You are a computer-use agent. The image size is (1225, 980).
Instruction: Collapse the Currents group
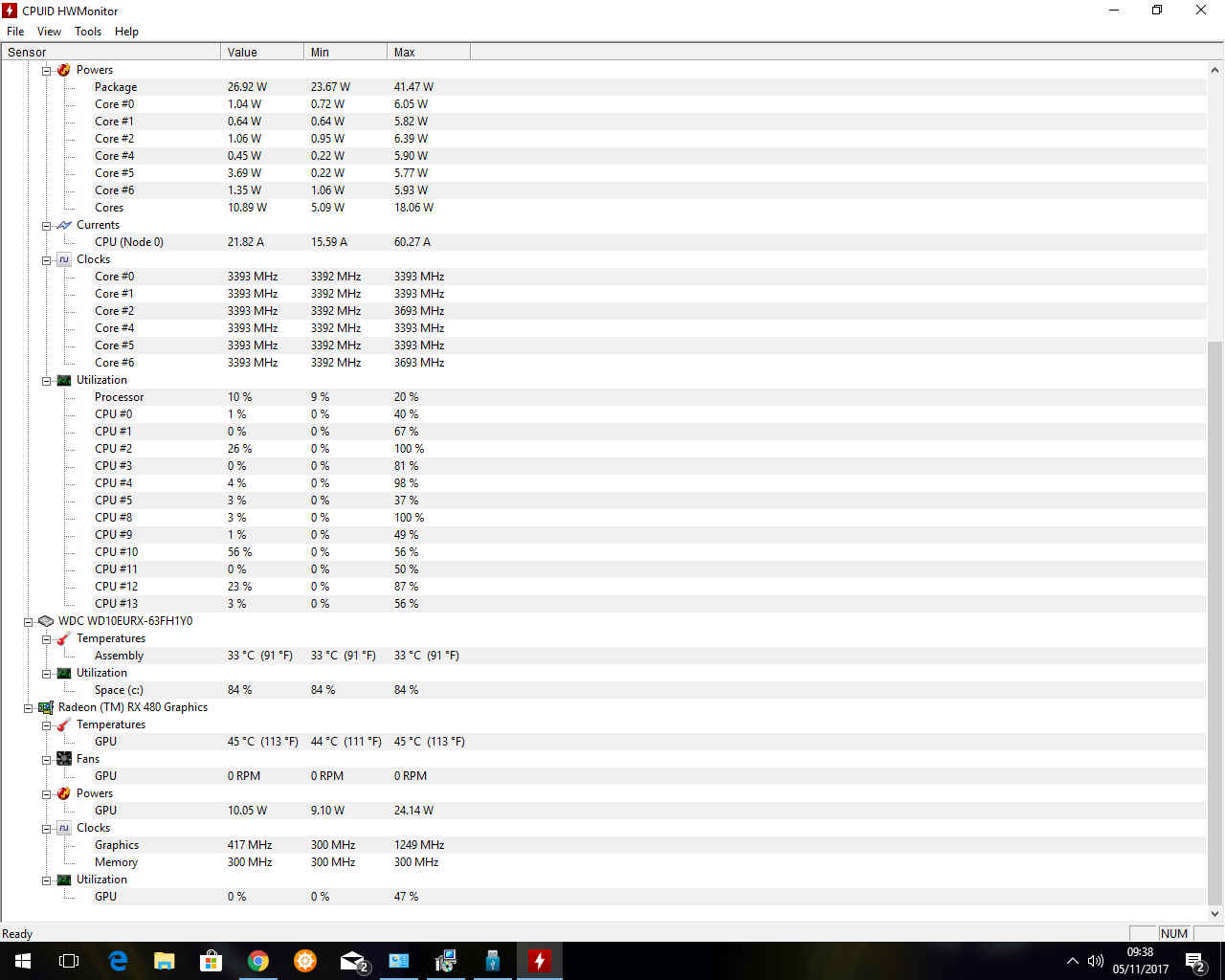[46, 226]
